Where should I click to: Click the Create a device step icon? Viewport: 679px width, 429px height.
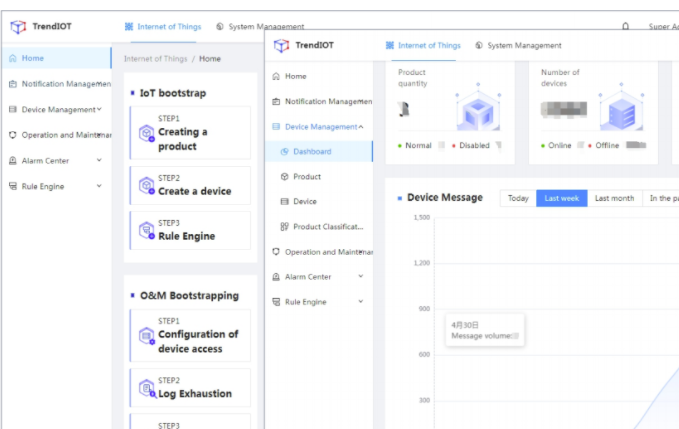click(146, 185)
